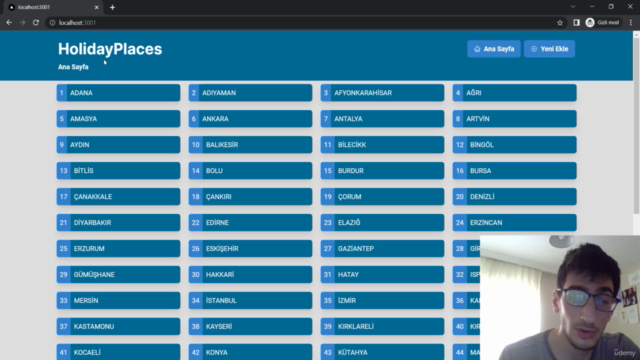Open the tab search chevron
Image resolution: width=640 pixels, height=360 pixels.
(x=573, y=7)
